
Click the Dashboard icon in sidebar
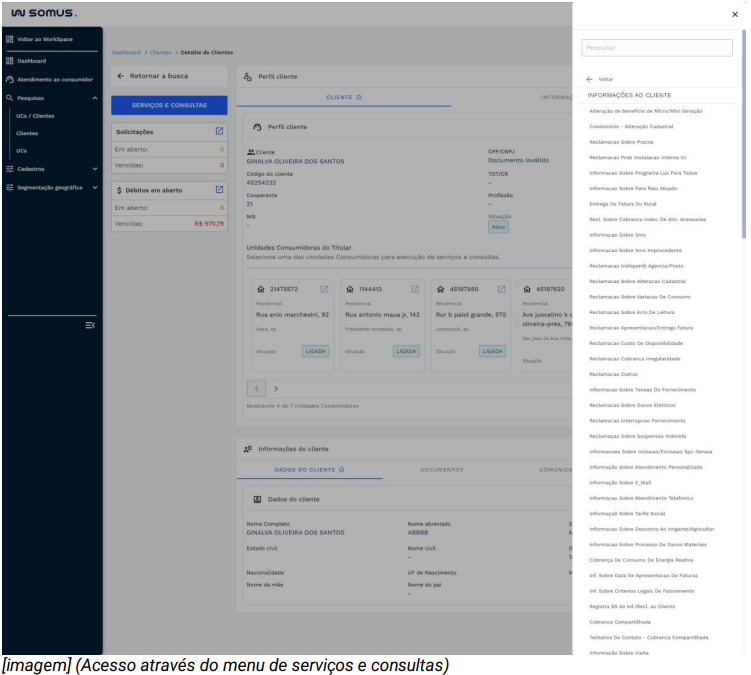pyautogui.click(x=10, y=61)
